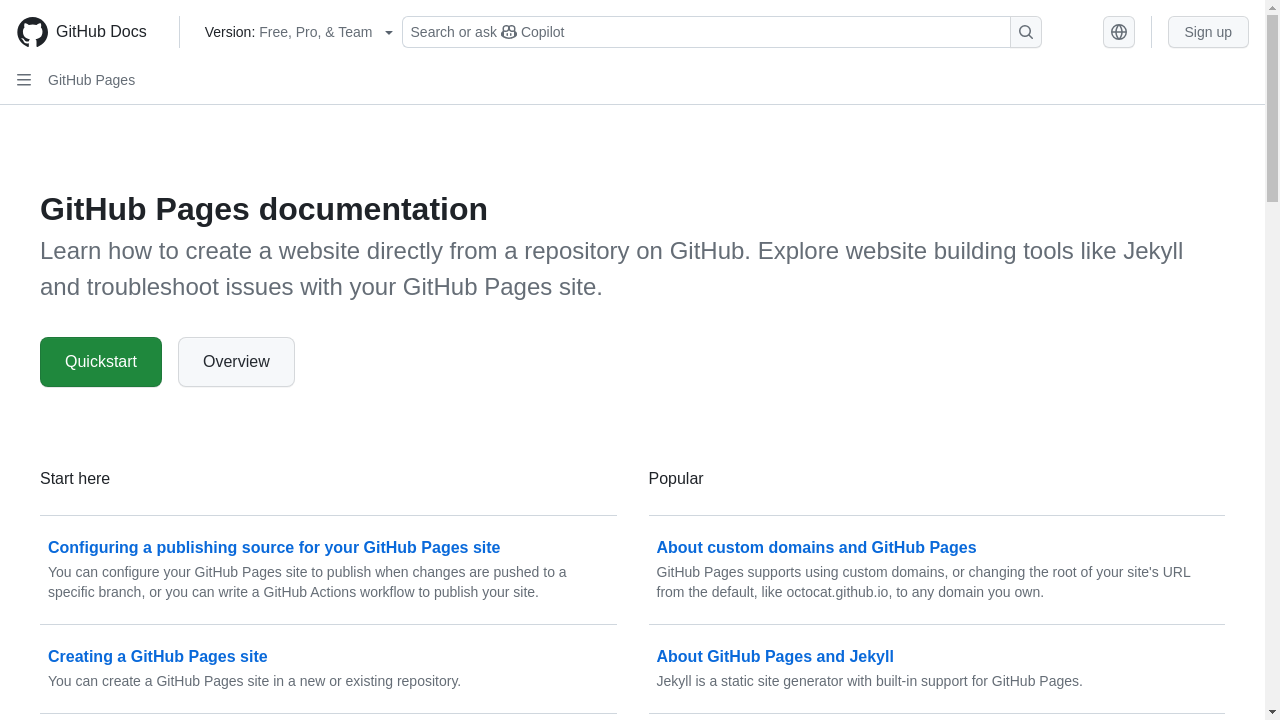Read "About custom domains and GitHub Pages"
Image resolution: width=1280 pixels, height=720 pixels.
tap(816, 547)
